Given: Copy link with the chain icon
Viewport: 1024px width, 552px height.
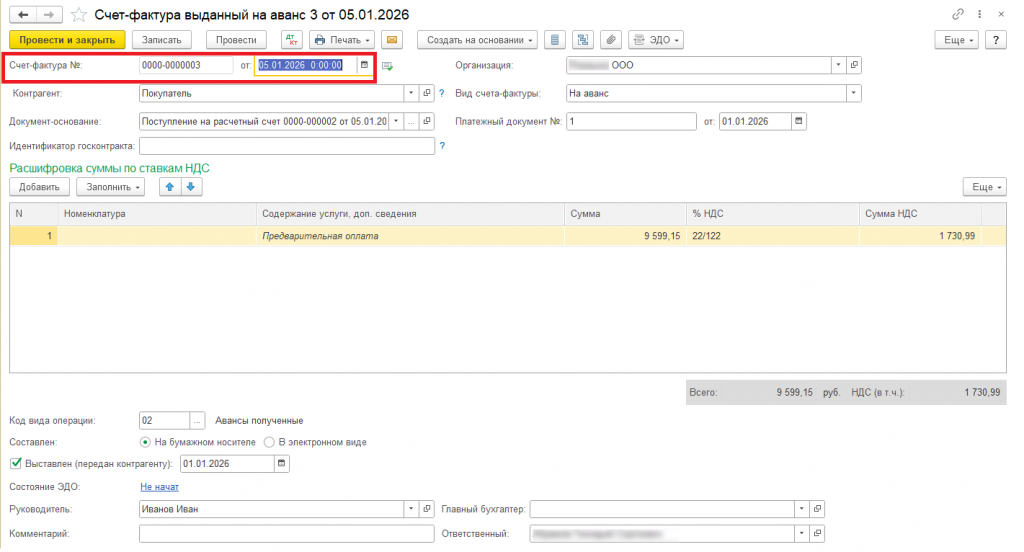Looking at the screenshot, I should tap(957, 14).
